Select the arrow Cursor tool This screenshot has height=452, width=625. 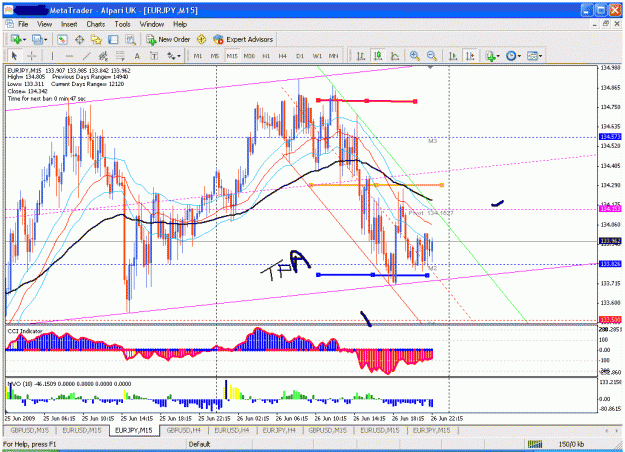click(15, 56)
